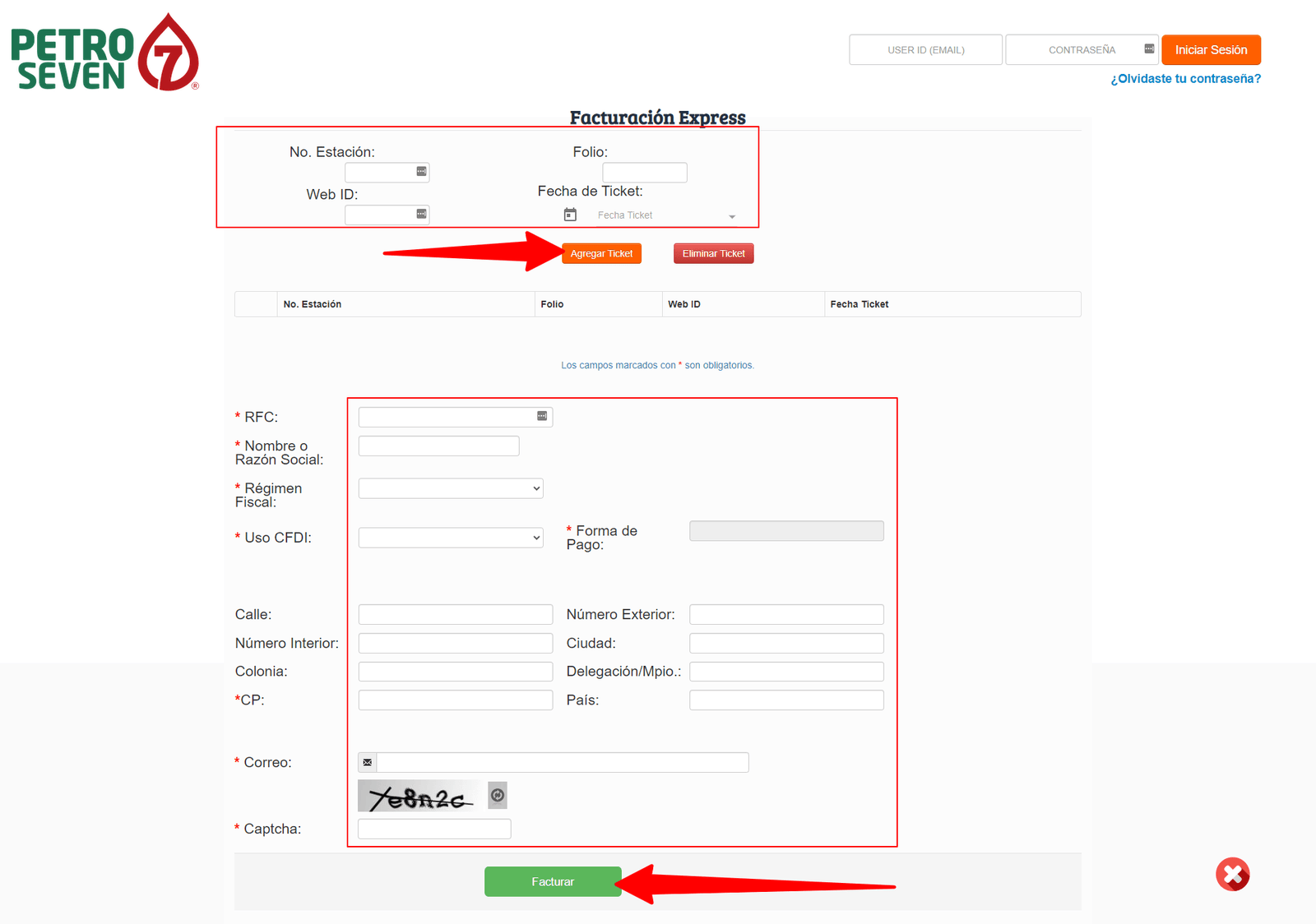Open the Régimen Fiscal dropdown

tap(451, 488)
